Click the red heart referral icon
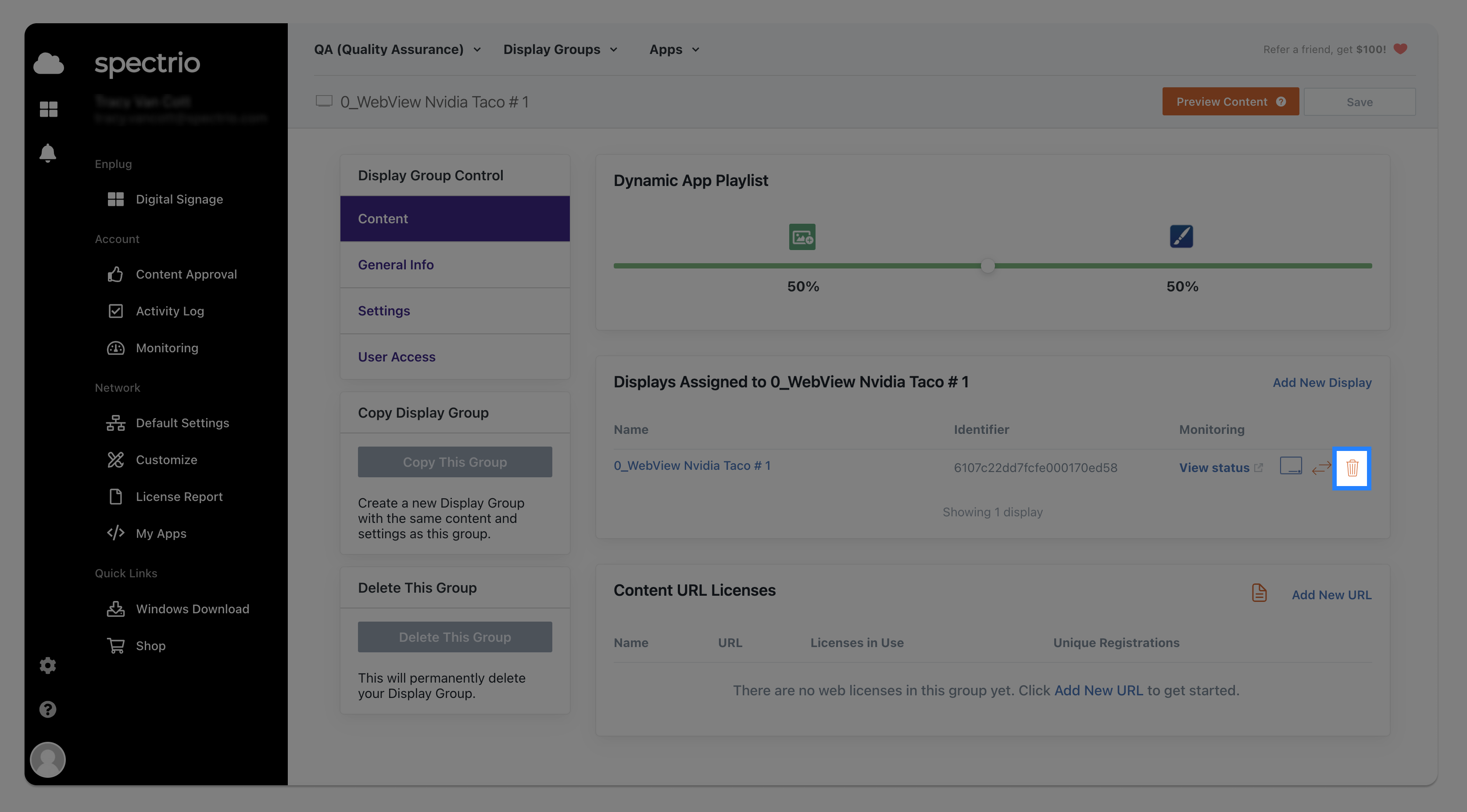 click(1400, 49)
